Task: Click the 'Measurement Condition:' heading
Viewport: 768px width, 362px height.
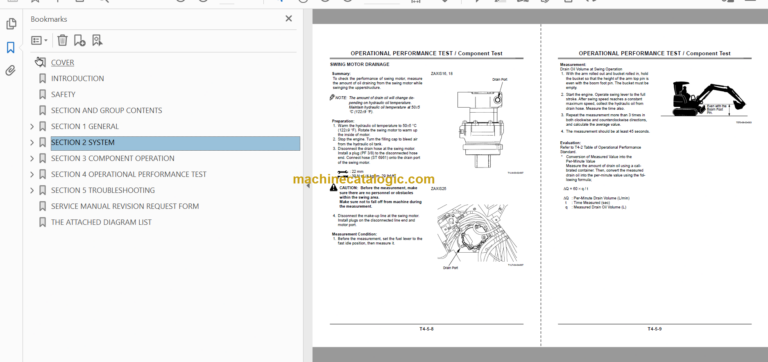Action: coord(355,234)
